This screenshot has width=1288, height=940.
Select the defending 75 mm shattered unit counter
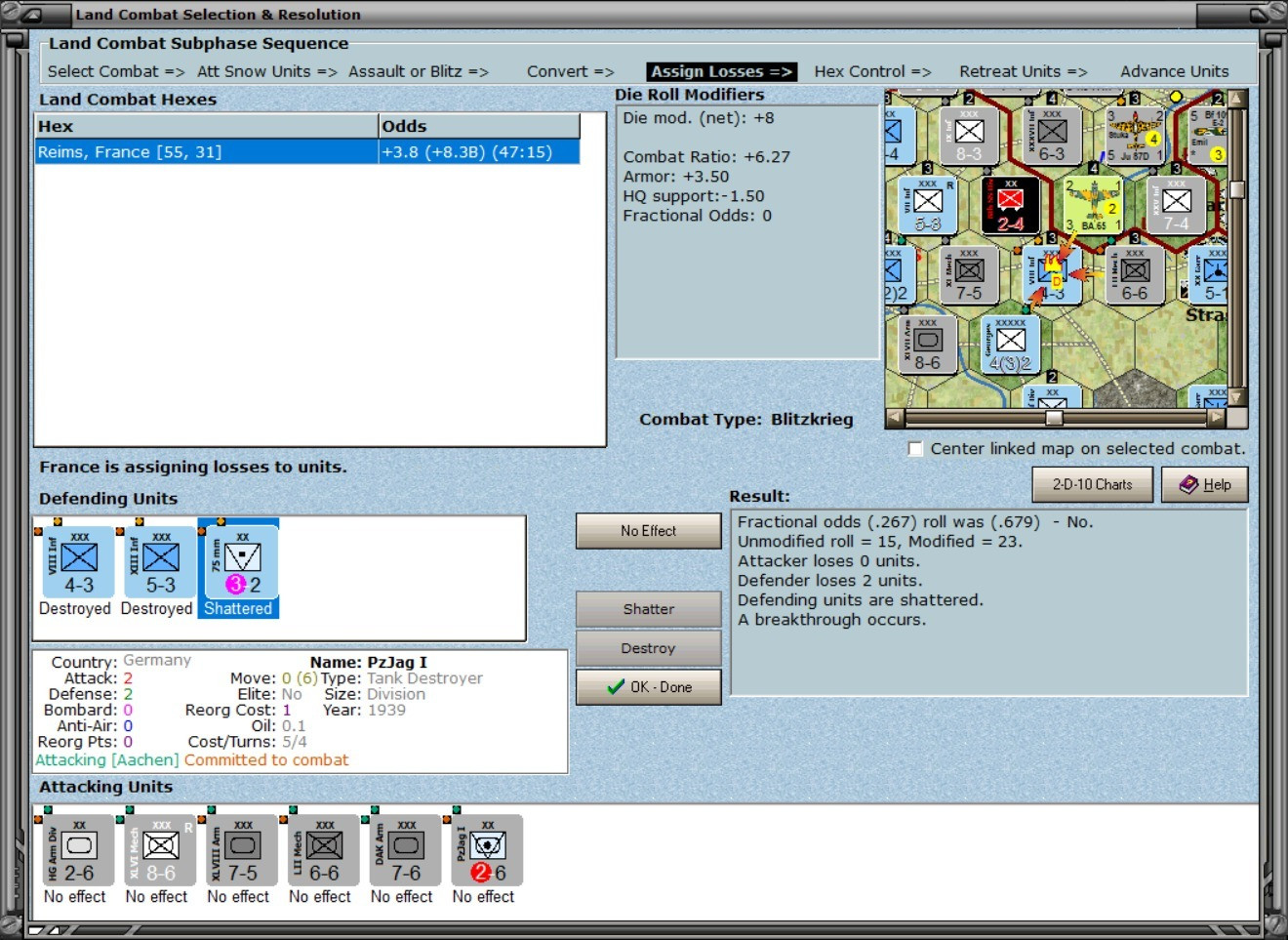click(241, 562)
